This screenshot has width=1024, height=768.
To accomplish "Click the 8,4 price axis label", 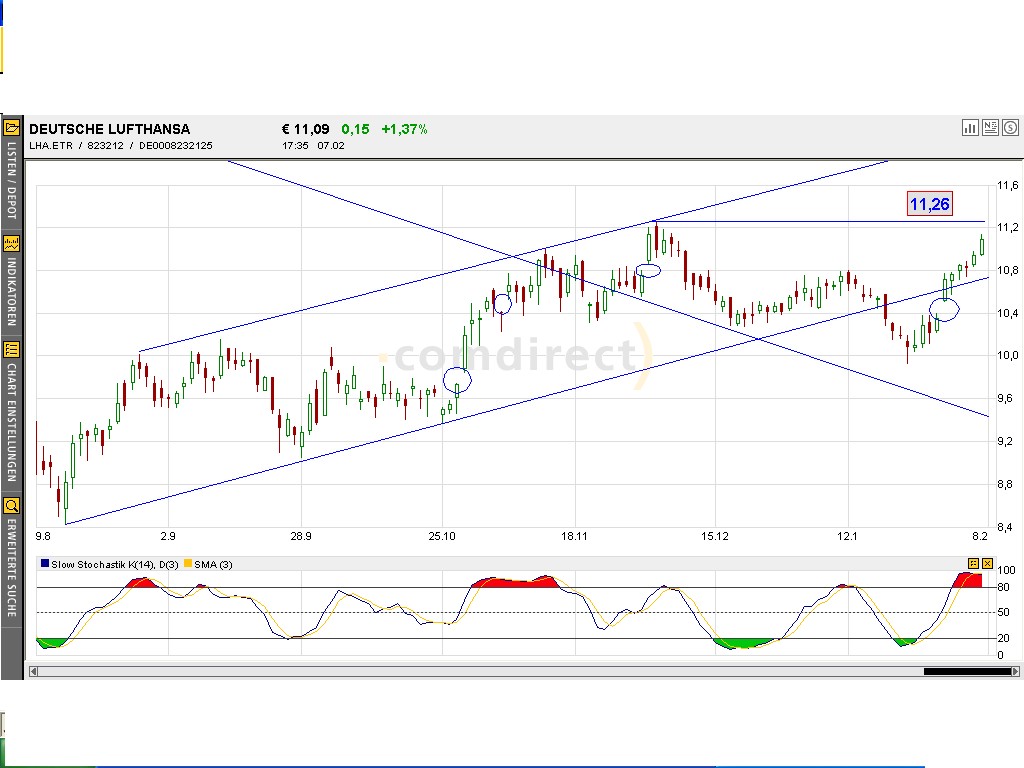I will pyautogui.click(x=1005, y=527).
